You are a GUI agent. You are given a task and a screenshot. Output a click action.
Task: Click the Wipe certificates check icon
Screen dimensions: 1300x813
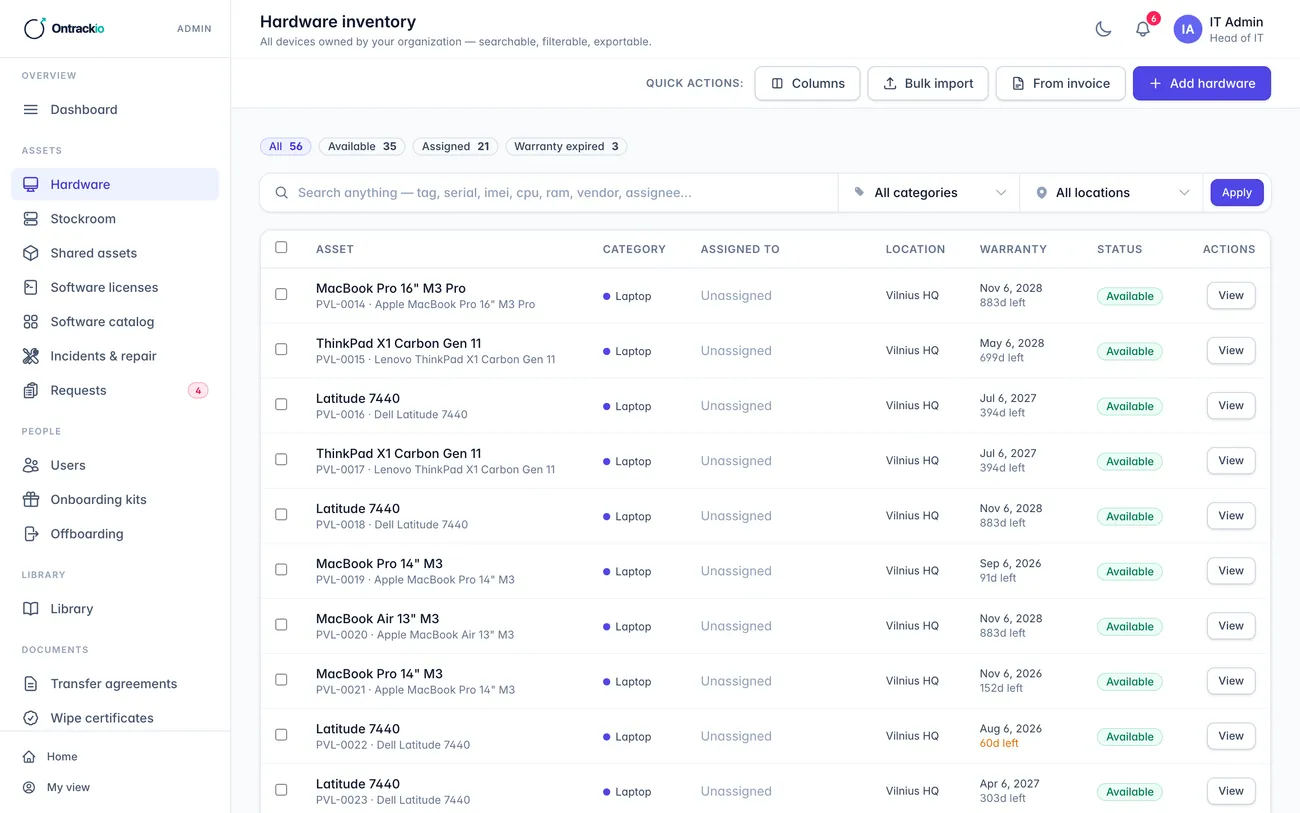tap(31, 718)
